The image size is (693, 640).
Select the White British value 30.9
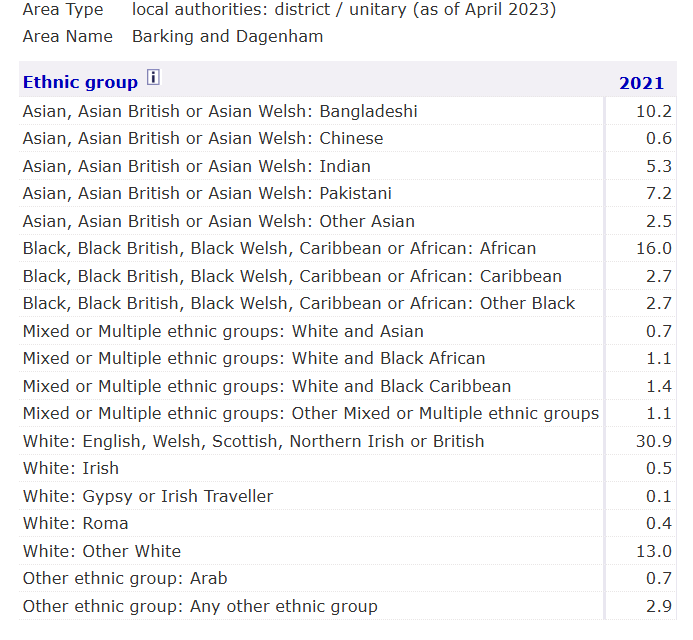654,442
